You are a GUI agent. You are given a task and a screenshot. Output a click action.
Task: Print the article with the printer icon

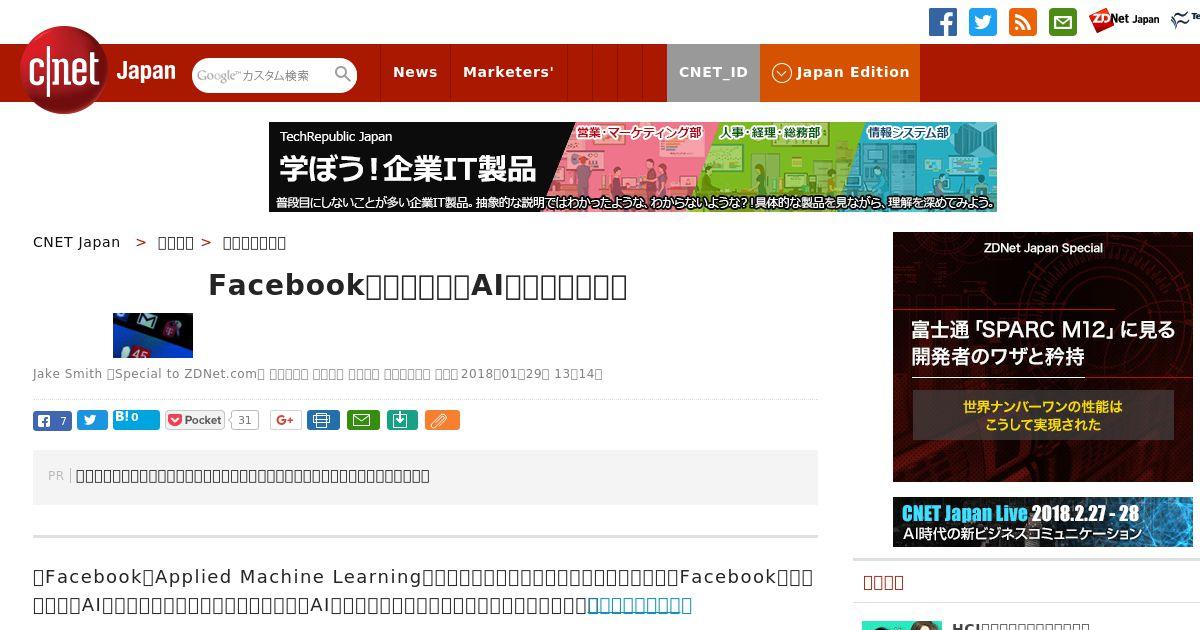point(323,421)
